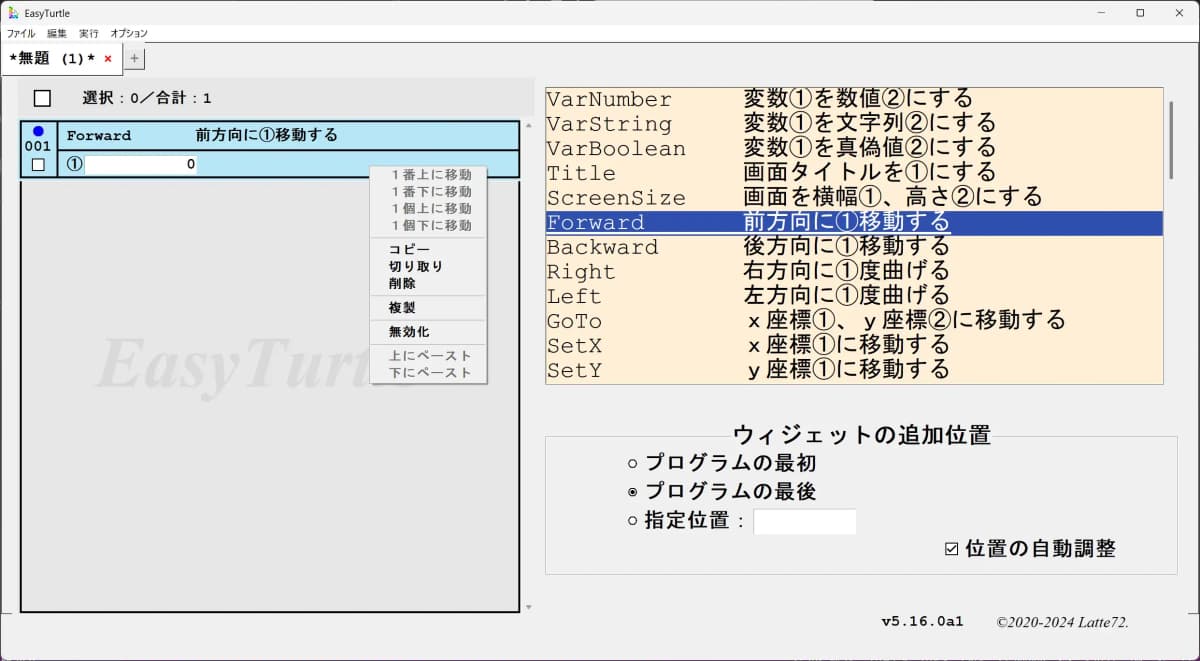The image size is (1200, 661).
Task: Minimize the EasyTurtle window
Action: (1100, 13)
